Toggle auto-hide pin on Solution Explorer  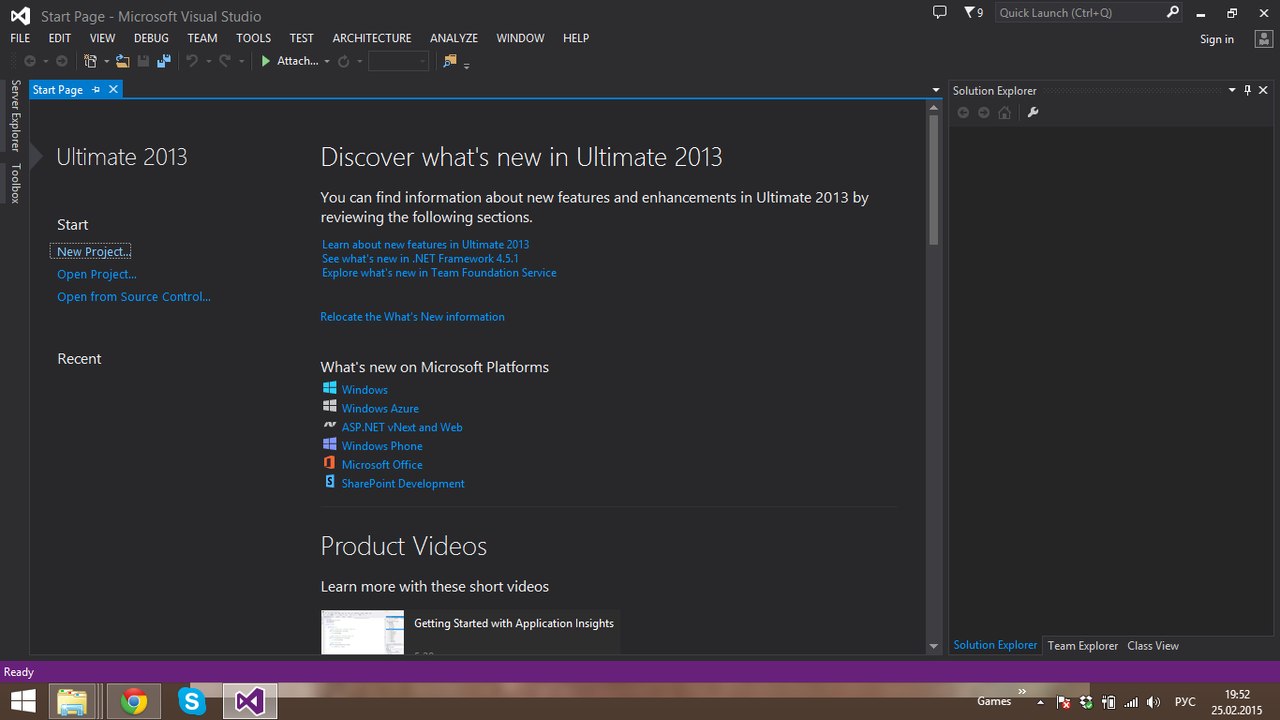[1247, 90]
